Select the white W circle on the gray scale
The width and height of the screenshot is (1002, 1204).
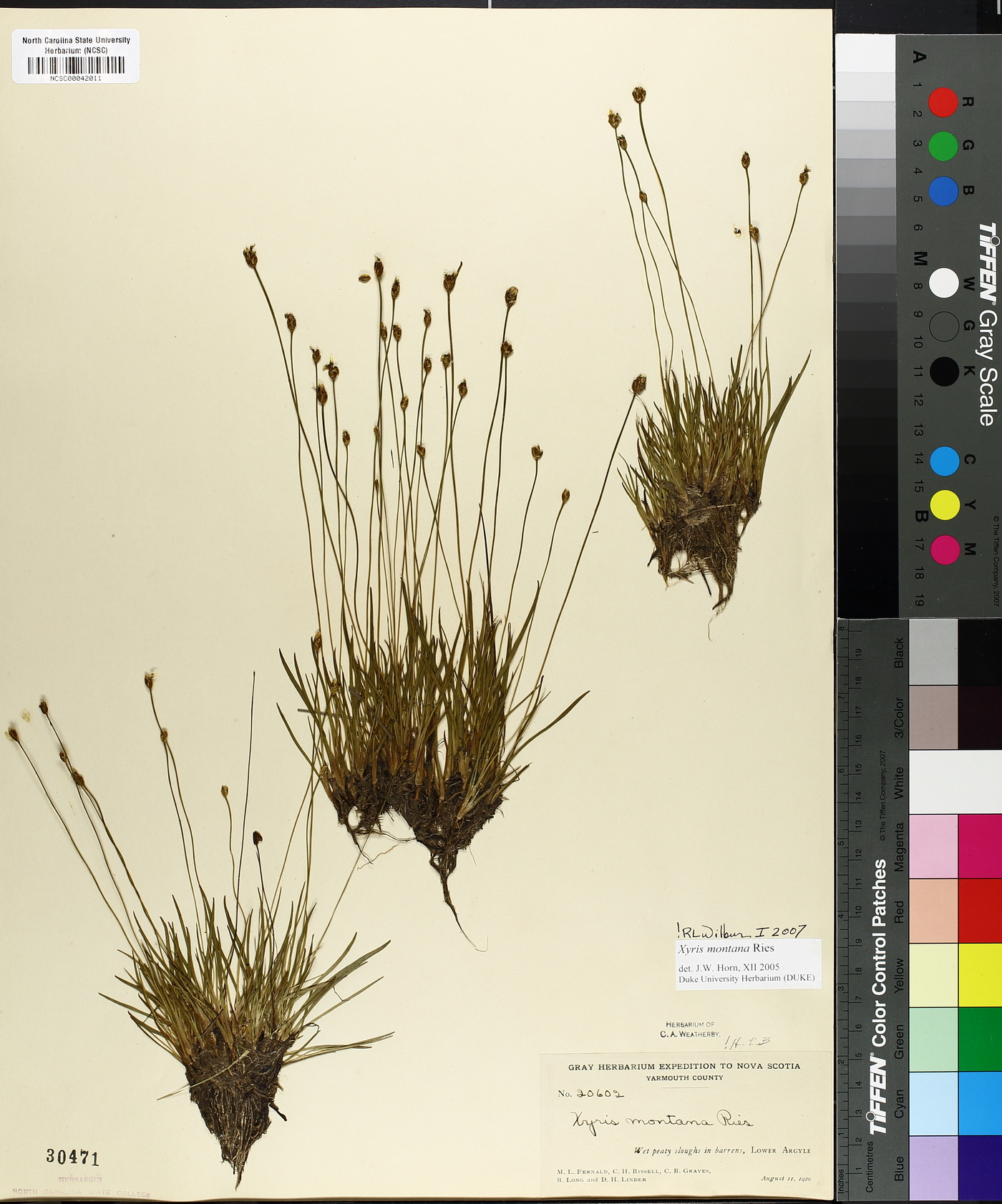pos(943,283)
